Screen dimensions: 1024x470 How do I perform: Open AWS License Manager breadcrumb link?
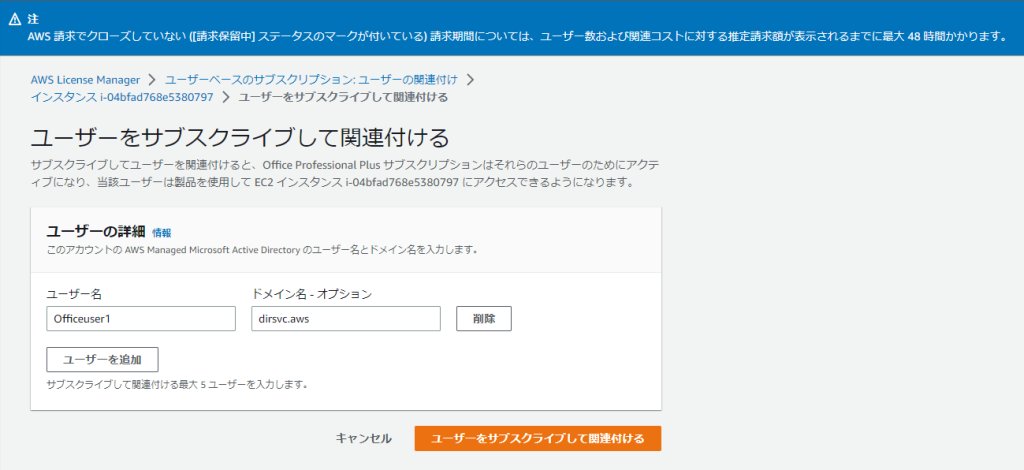86,80
